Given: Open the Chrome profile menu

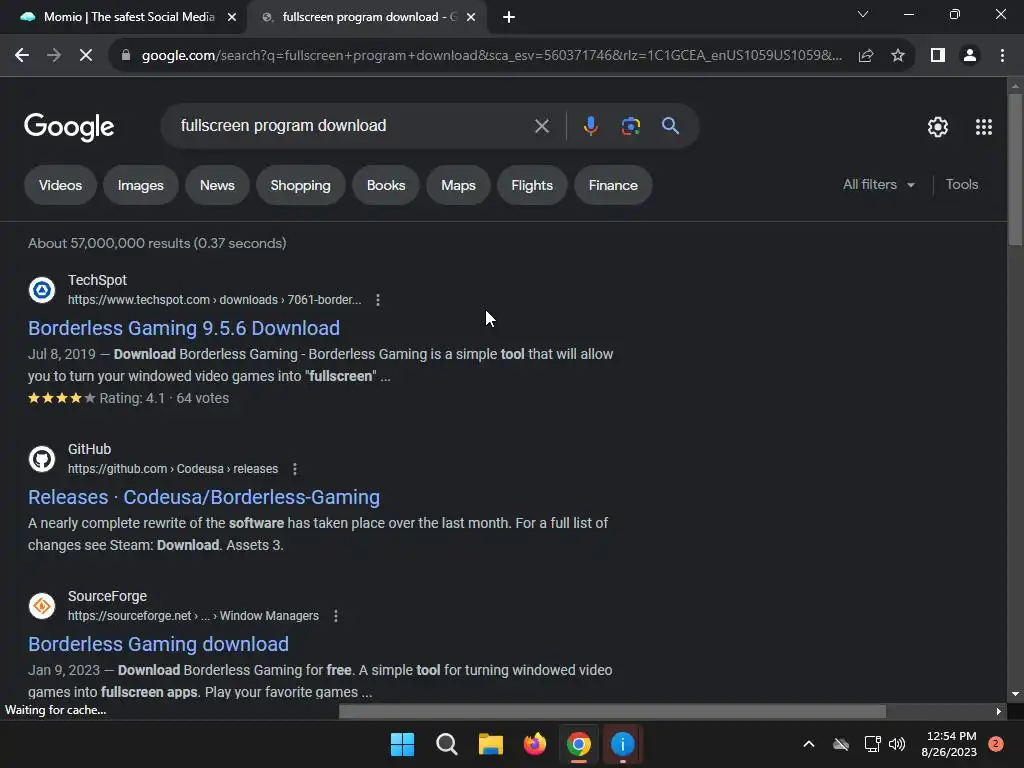Looking at the screenshot, I should pyautogui.click(x=970, y=56).
